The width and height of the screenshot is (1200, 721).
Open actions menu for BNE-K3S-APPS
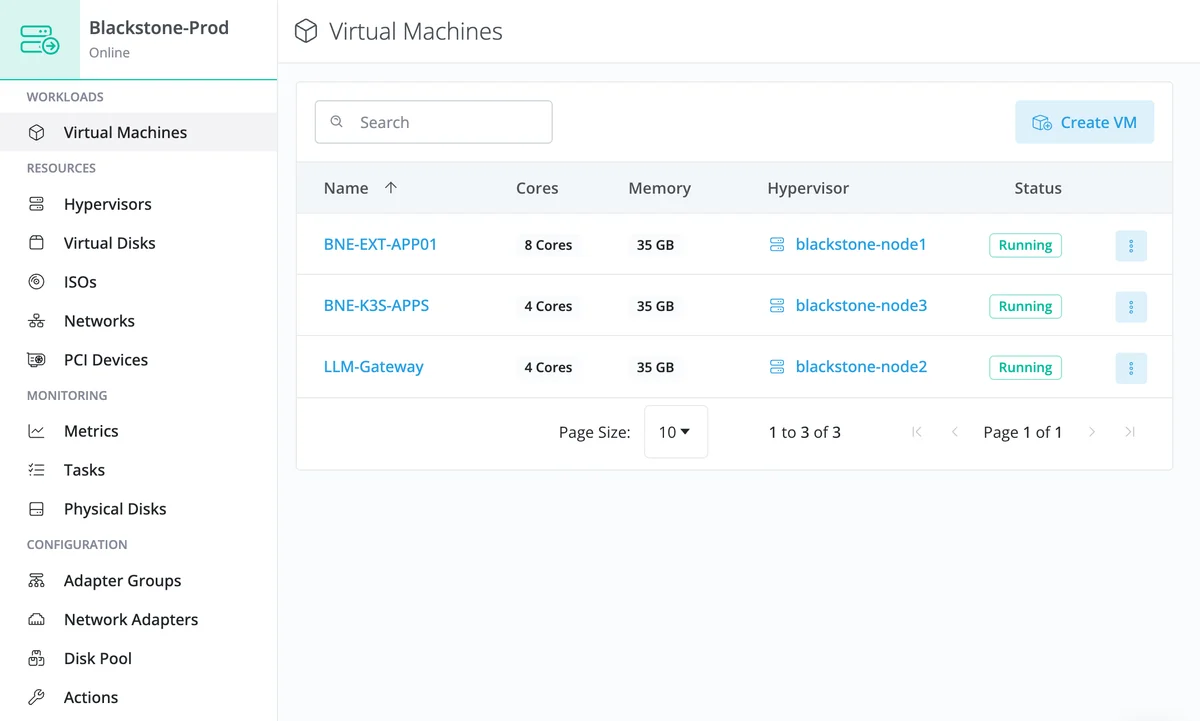[1131, 307]
